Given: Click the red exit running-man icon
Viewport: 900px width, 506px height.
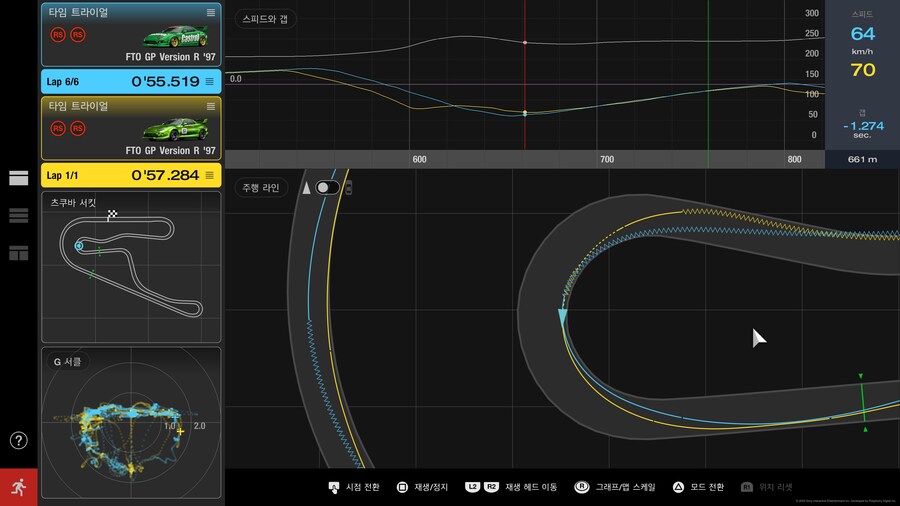Looking at the screenshot, I should tap(19, 486).
